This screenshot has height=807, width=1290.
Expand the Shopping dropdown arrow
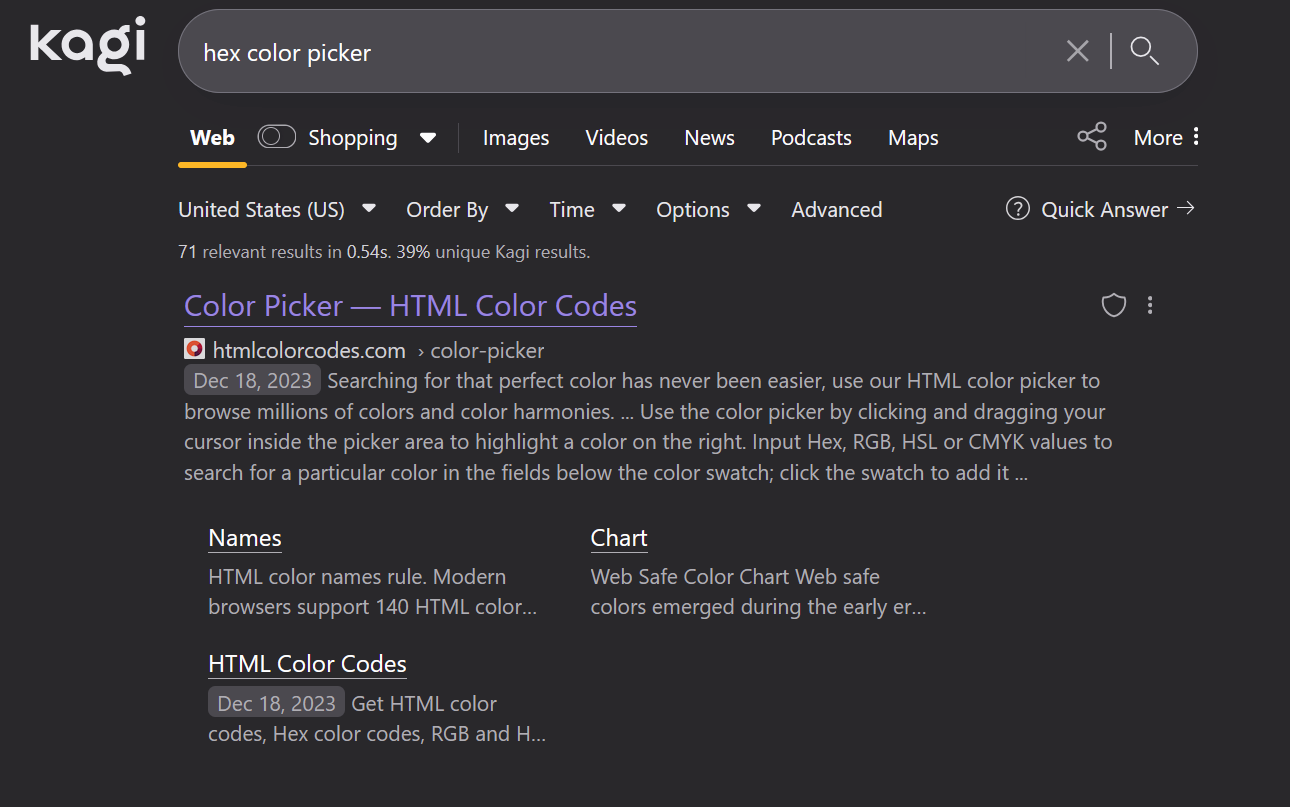[428, 138]
